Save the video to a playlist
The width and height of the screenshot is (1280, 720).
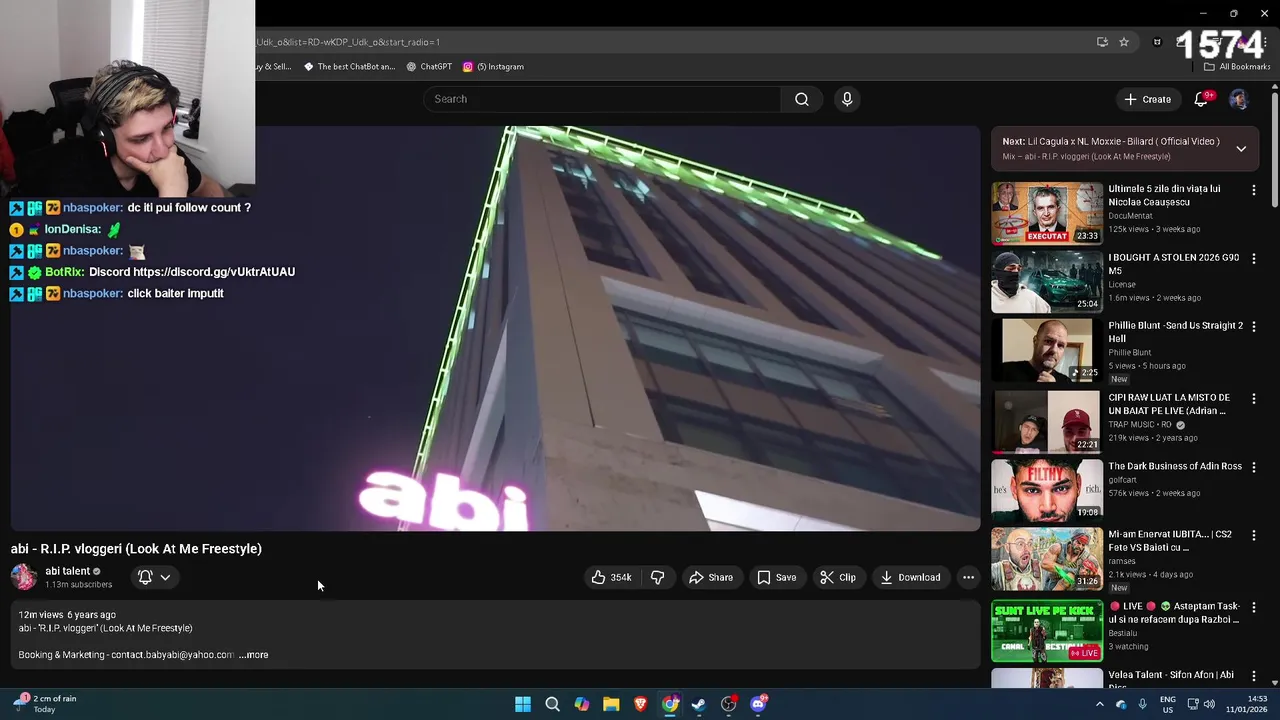(777, 577)
